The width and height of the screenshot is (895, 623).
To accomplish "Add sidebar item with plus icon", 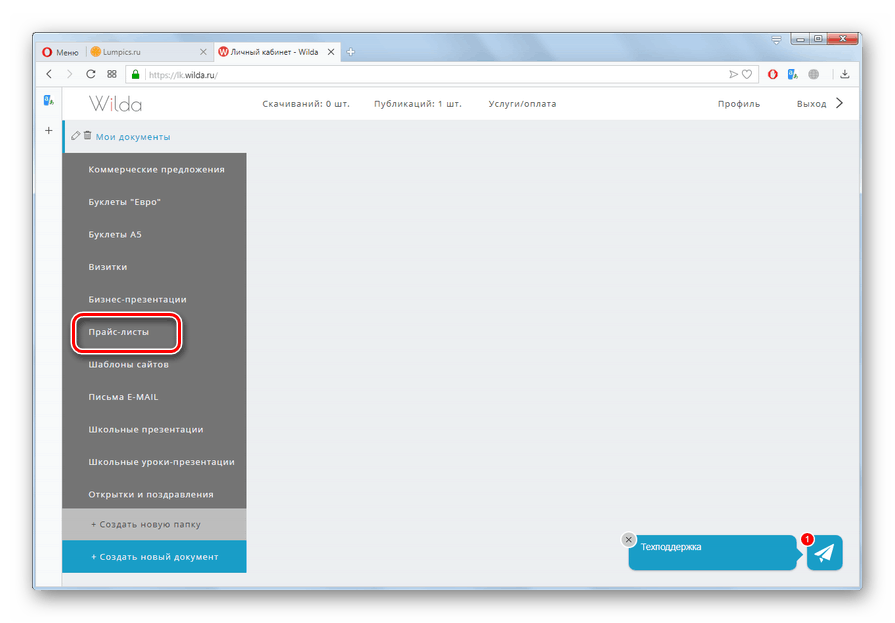I will coord(49,131).
